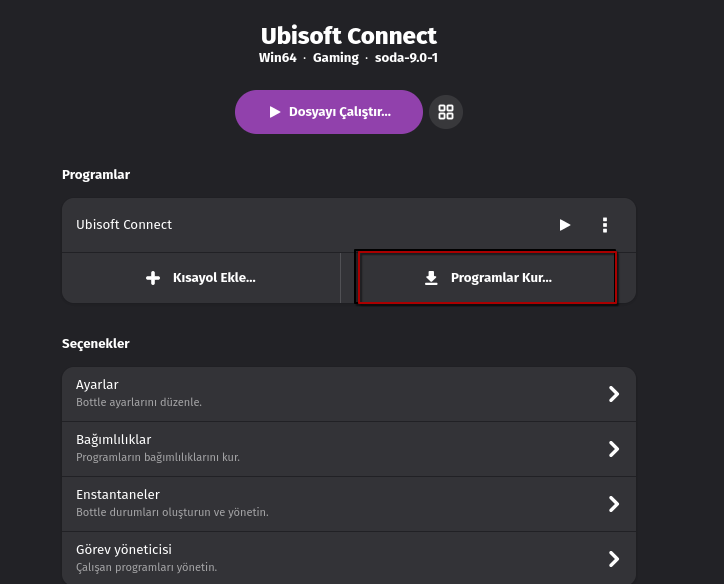Open the grid view icon button
The width and height of the screenshot is (724, 584).
[x=446, y=112]
